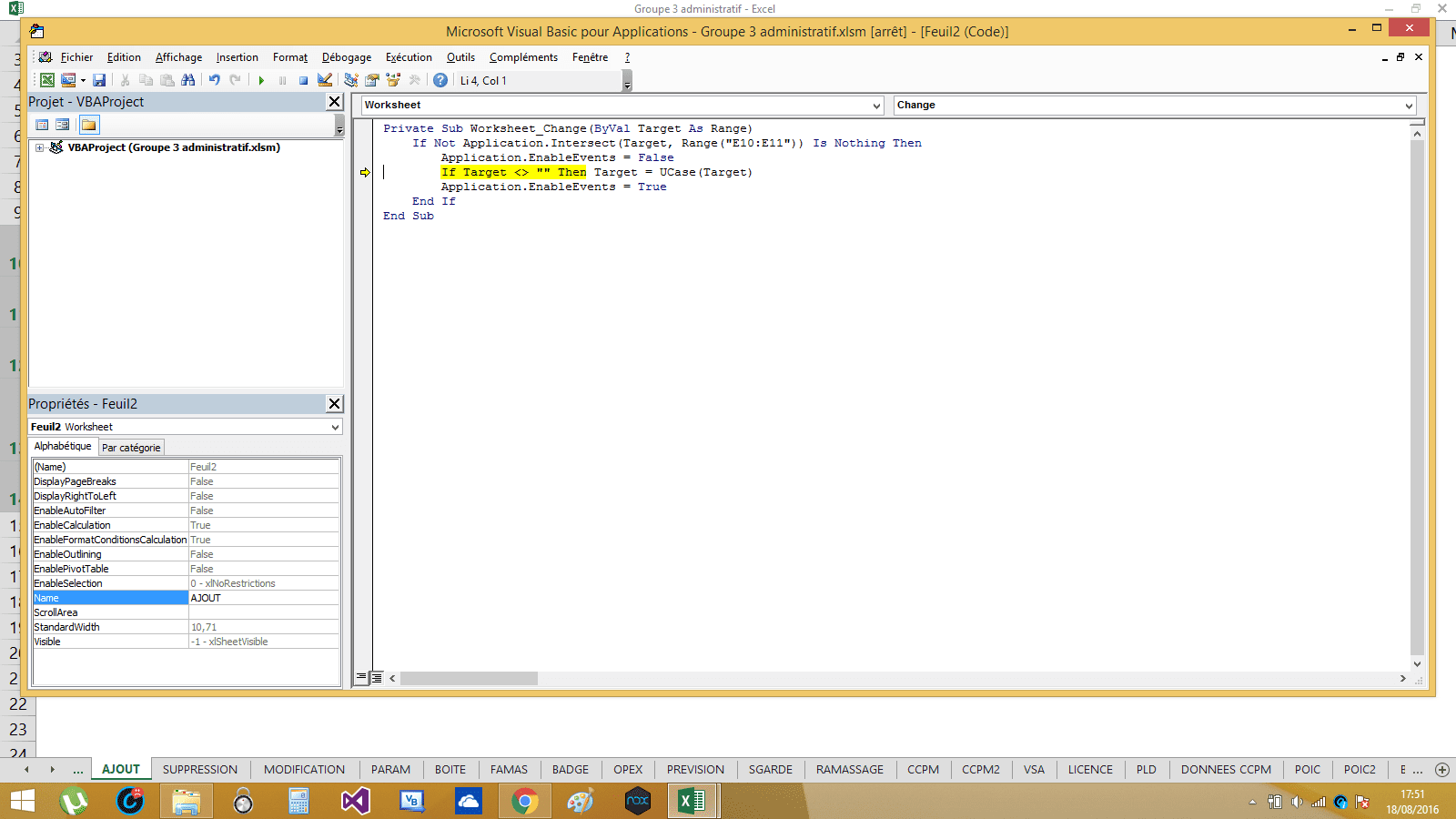Click the Reset (stop) square icon
The height and width of the screenshot is (819, 1456).
point(303,80)
